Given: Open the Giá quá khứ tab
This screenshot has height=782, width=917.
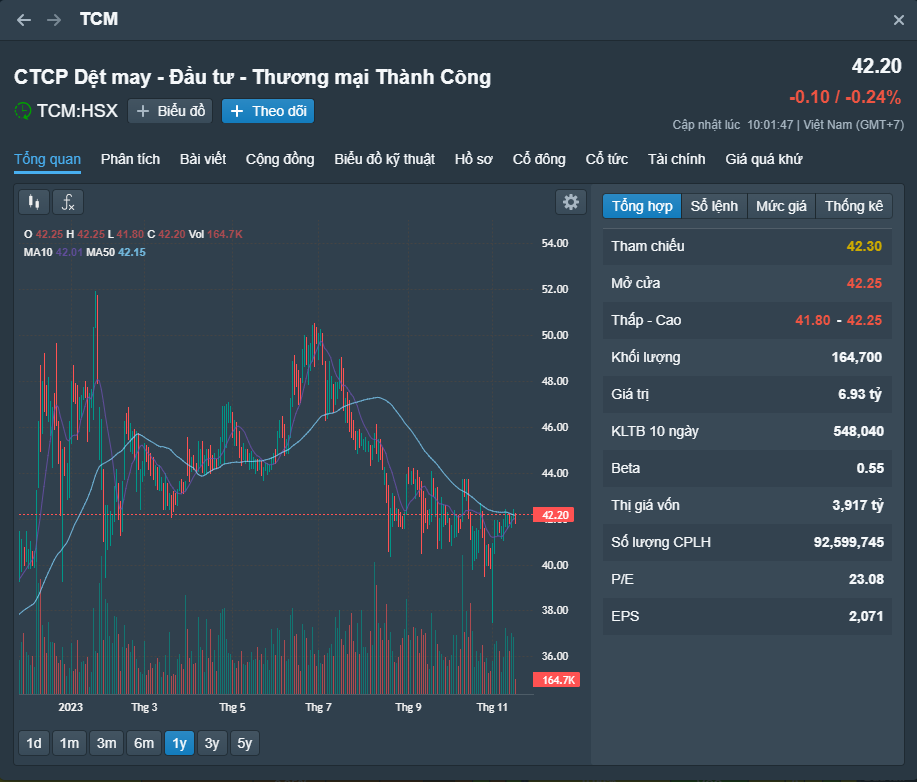Looking at the screenshot, I should 764,159.
